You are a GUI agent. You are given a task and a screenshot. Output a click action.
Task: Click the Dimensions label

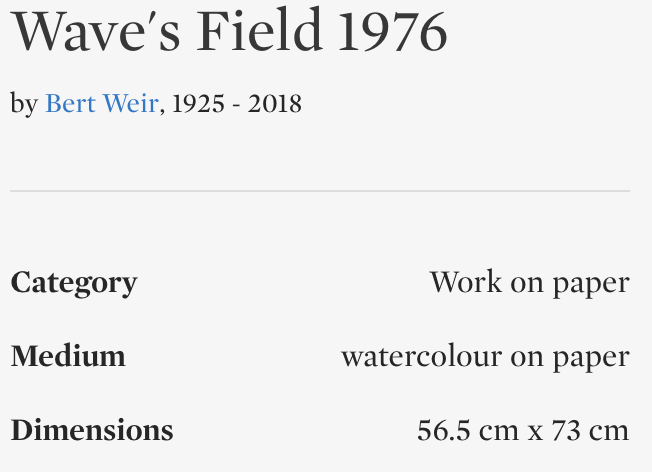coord(91,431)
